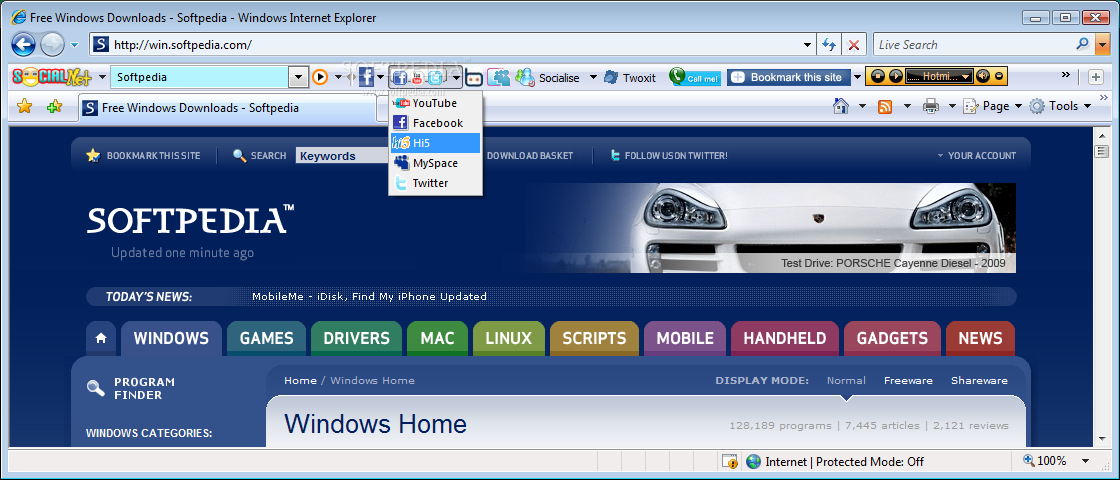Click the green Call me button
The width and height of the screenshot is (1120, 480).
(x=695, y=77)
